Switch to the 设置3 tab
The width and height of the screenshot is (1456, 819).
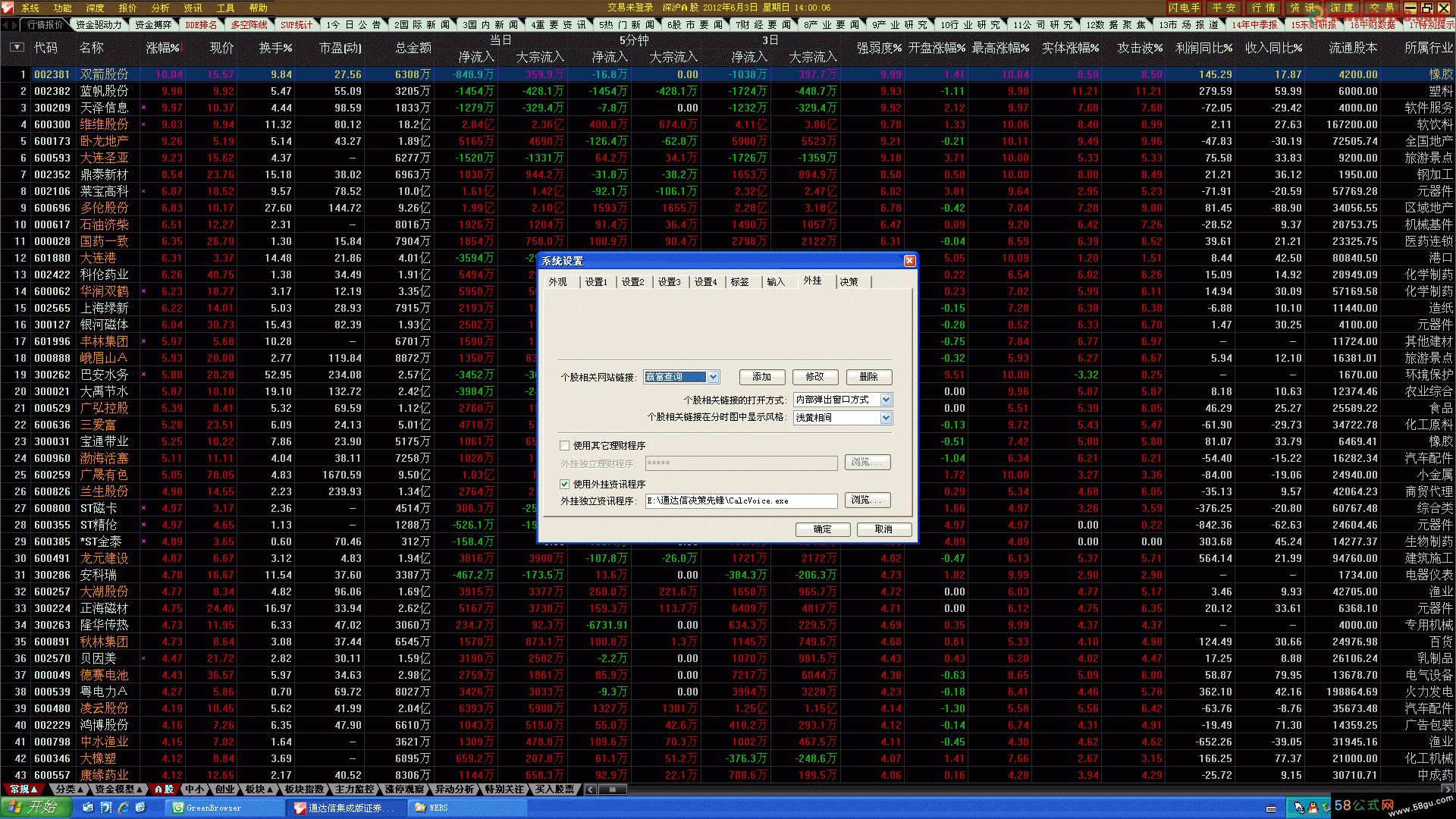point(669,282)
